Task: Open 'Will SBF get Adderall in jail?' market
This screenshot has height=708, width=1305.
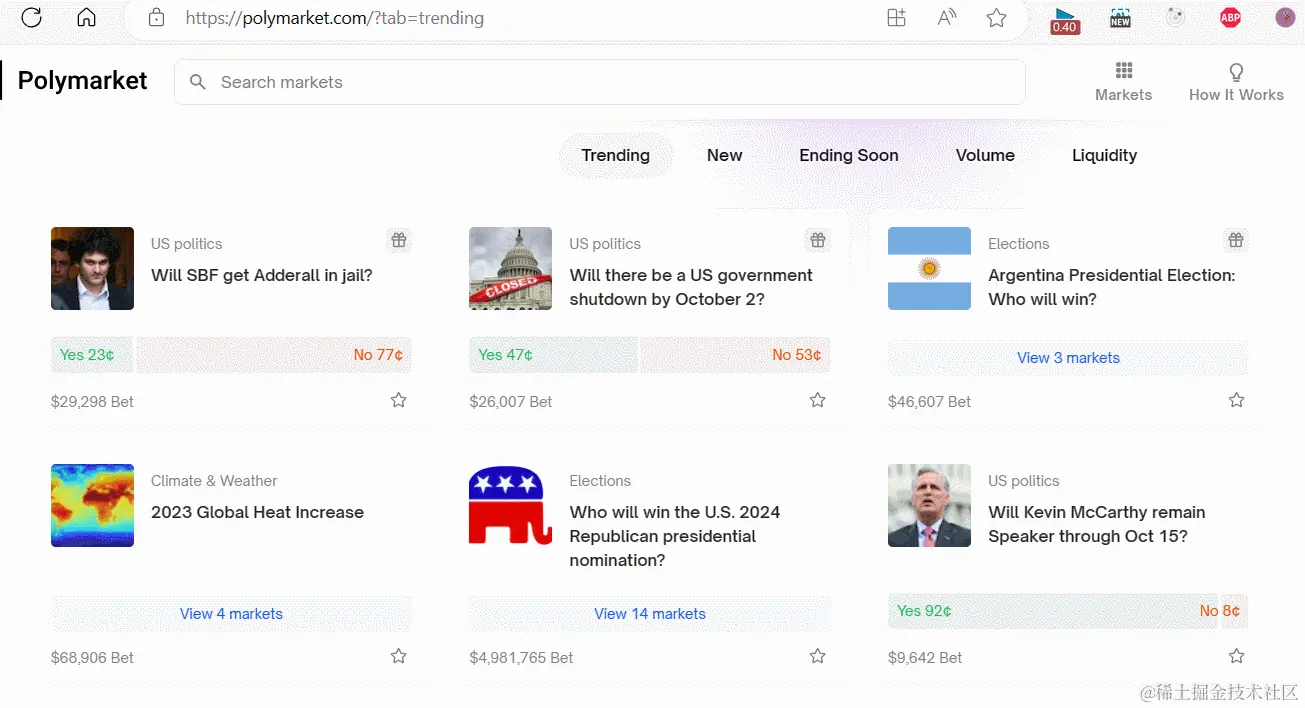Action: 262,275
